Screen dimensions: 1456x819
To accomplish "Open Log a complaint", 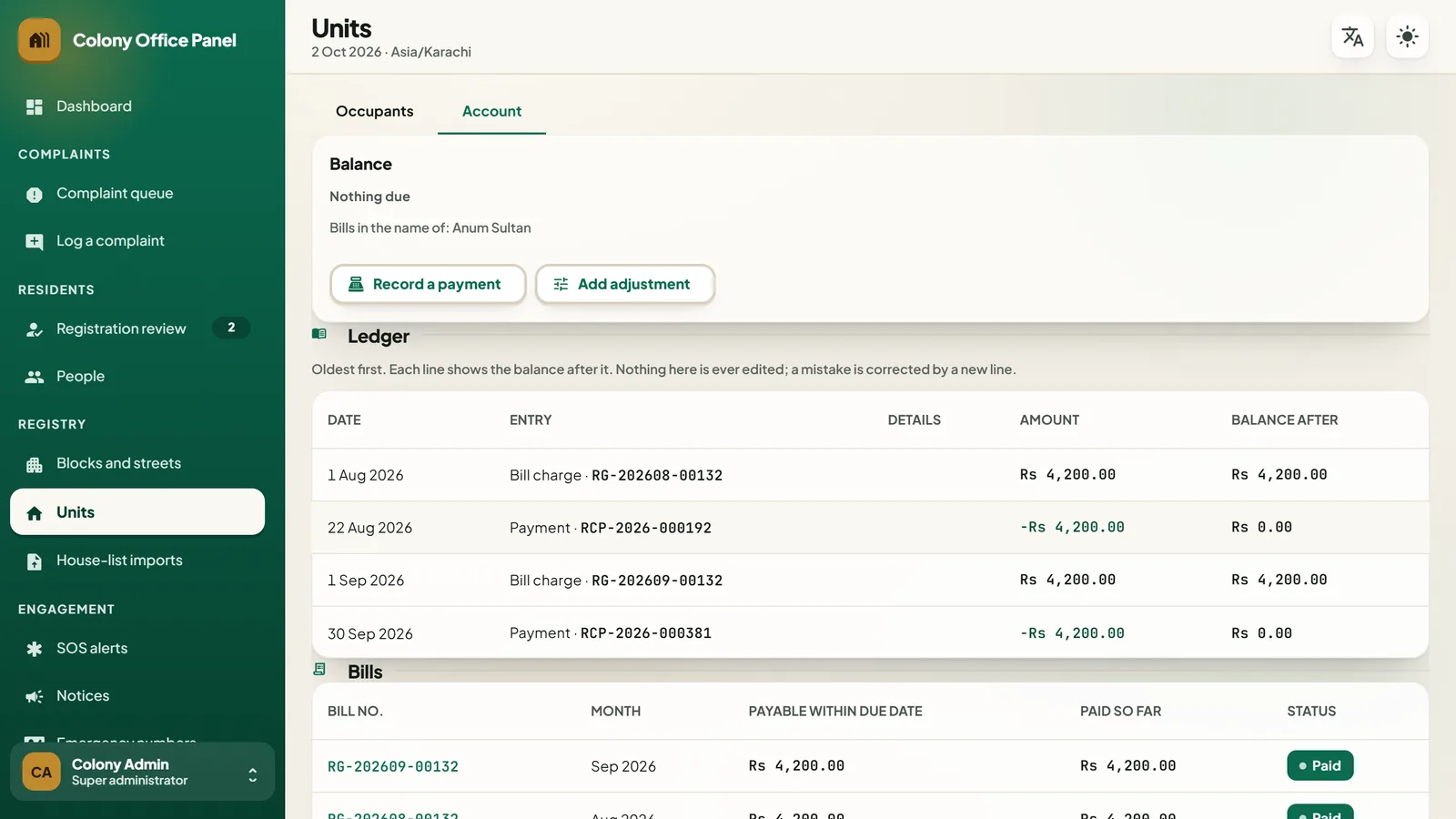I will point(137,241).
